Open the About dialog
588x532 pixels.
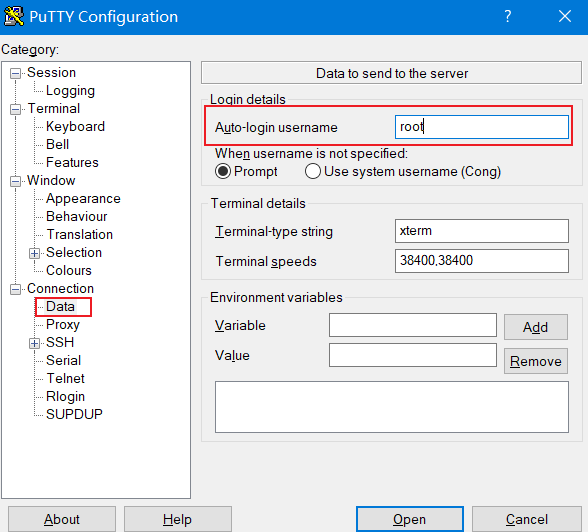pos(62,519)
